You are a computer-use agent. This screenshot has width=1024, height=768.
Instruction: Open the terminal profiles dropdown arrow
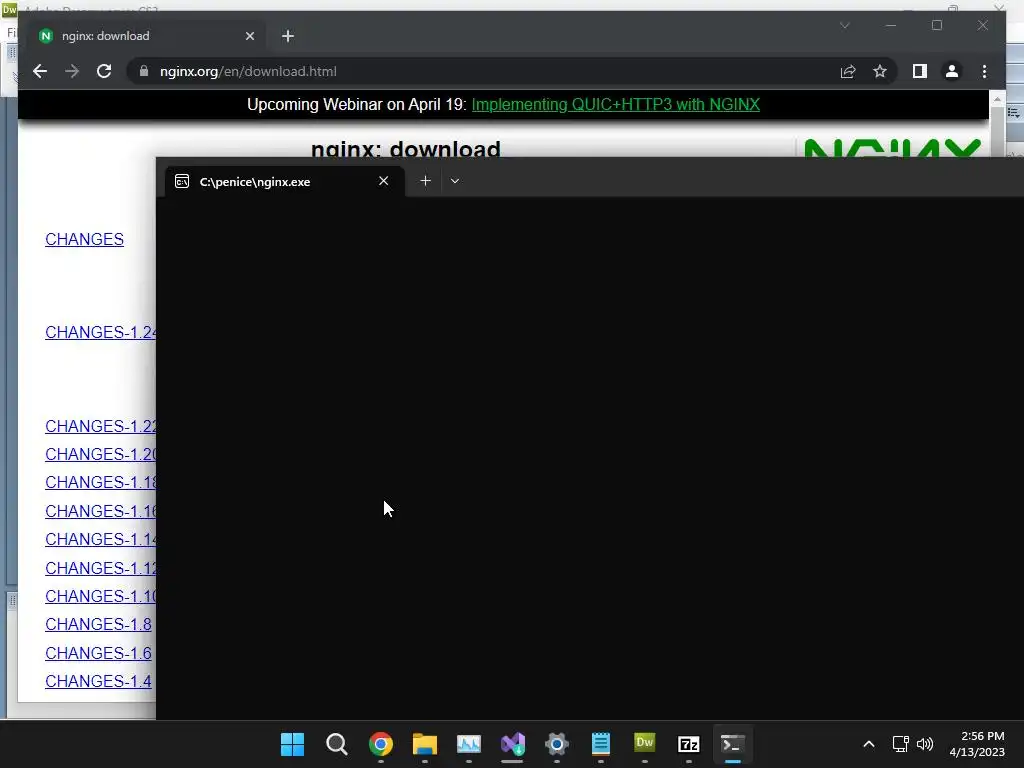[455, 181]
